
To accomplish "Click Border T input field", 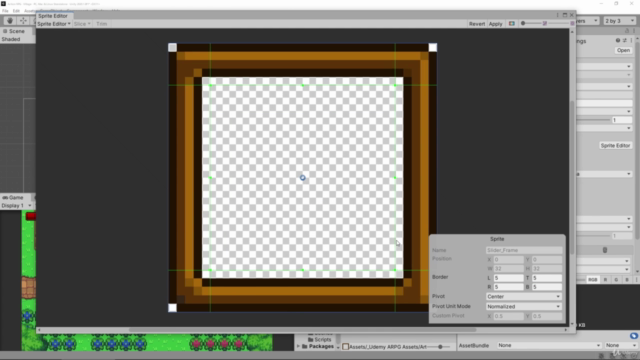I will click(547, 278).
